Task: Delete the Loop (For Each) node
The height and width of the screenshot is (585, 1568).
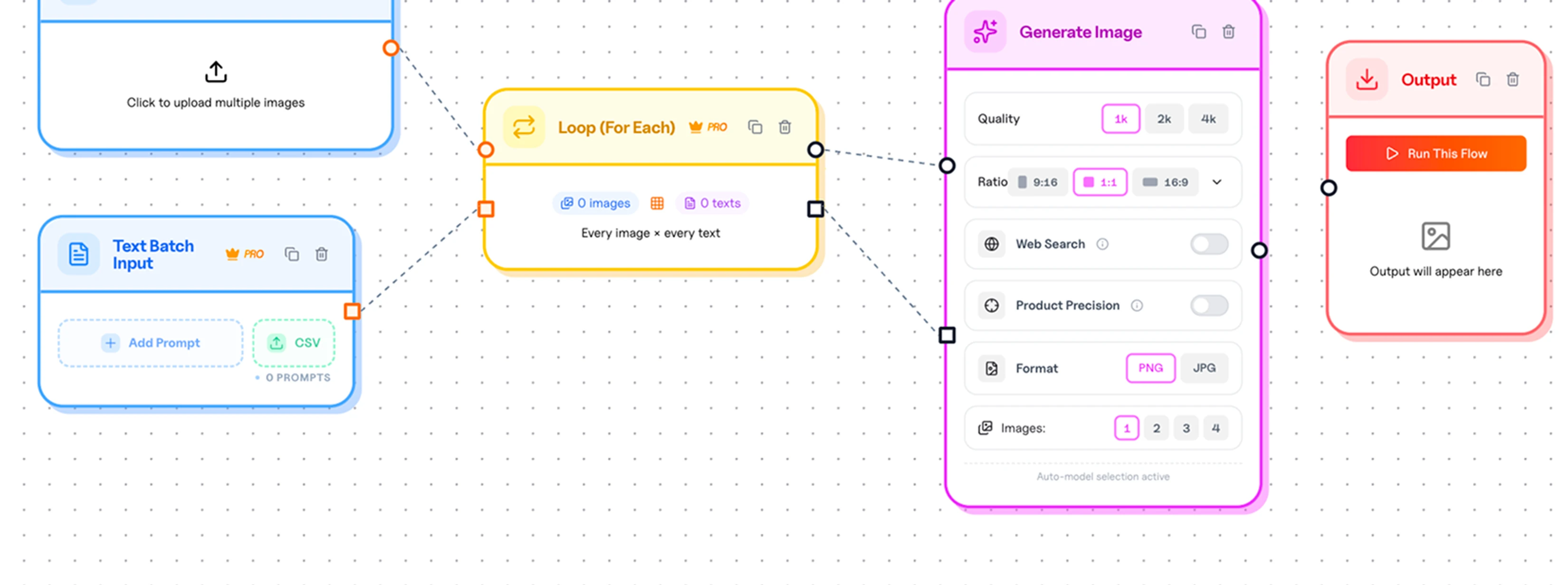Action: tap(784, 127)
